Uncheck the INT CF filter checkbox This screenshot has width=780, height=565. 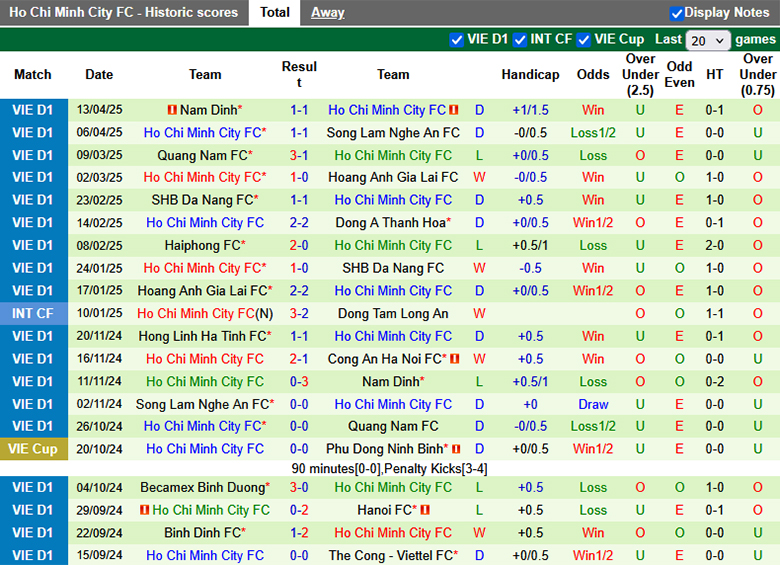coord(520,40)
